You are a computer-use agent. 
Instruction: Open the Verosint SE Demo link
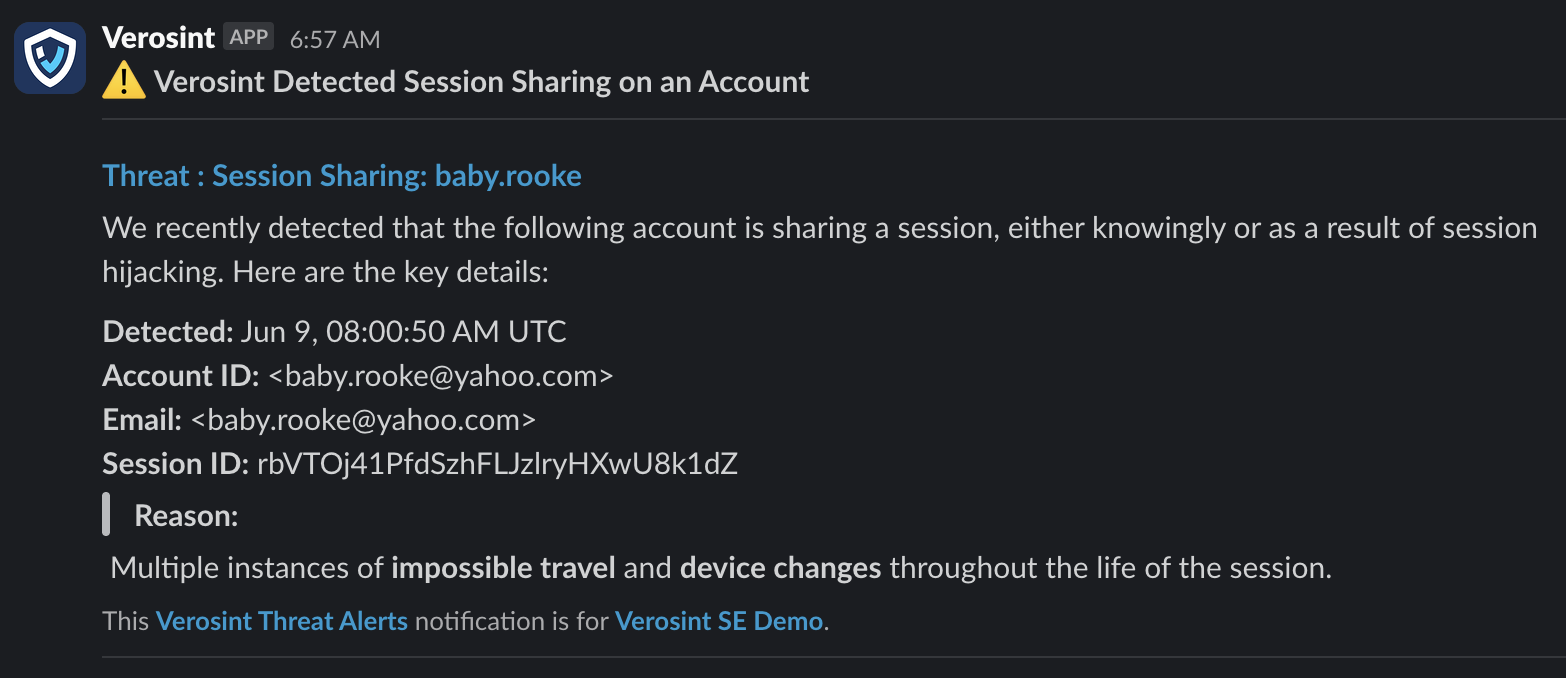tap(720, 621)
